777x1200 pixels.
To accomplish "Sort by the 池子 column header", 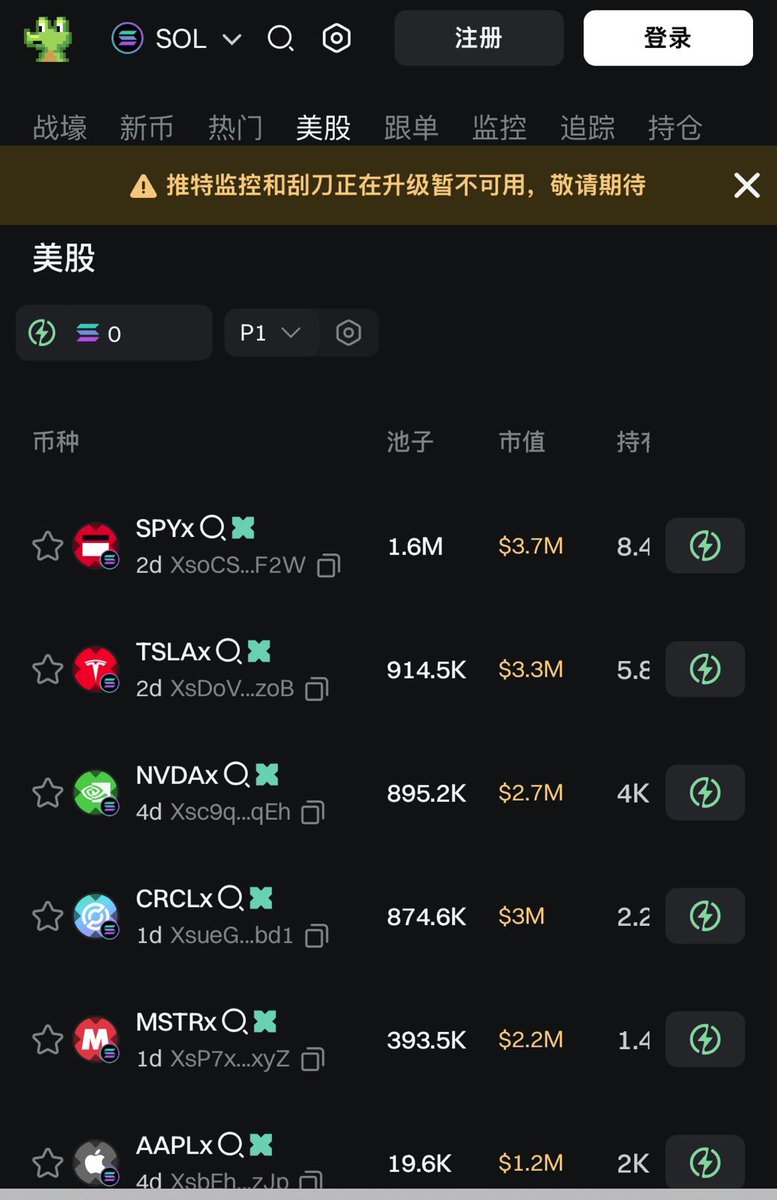I will 411,442.
